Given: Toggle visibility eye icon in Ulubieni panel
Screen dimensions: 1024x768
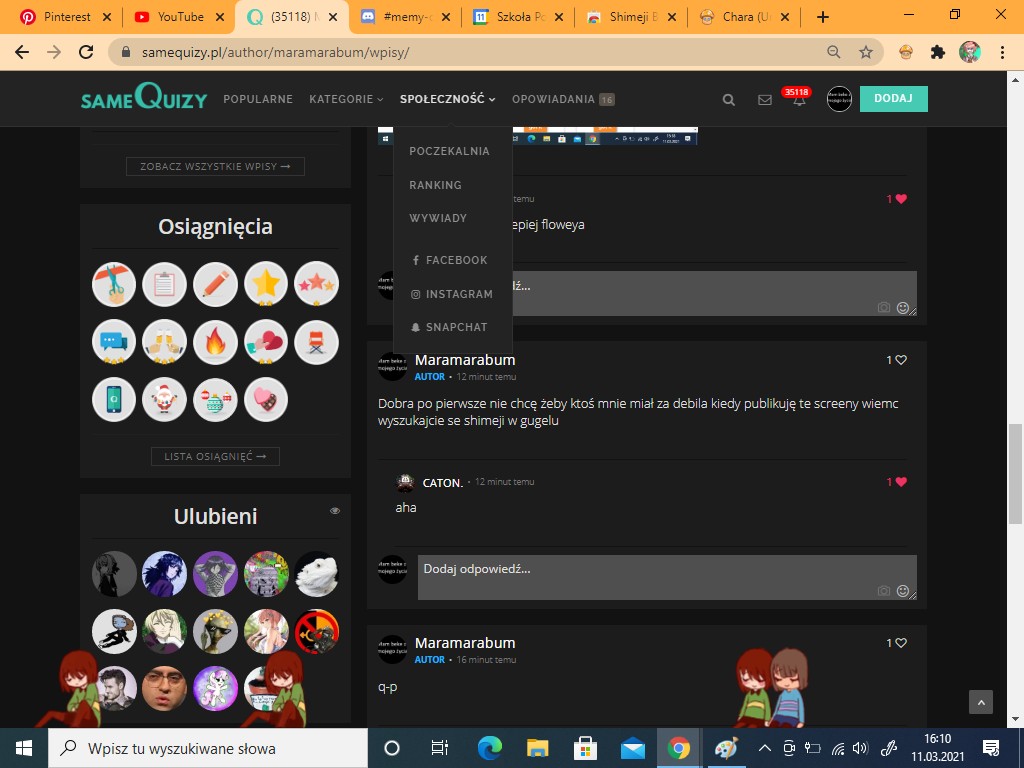Looking at the screenshot, I should click(x=335, y=511).
